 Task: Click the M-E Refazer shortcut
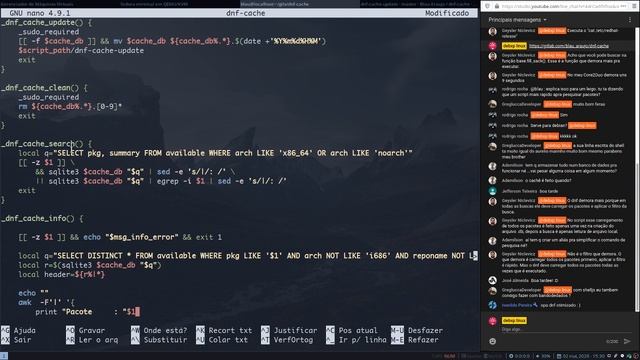tap(415, 340)
